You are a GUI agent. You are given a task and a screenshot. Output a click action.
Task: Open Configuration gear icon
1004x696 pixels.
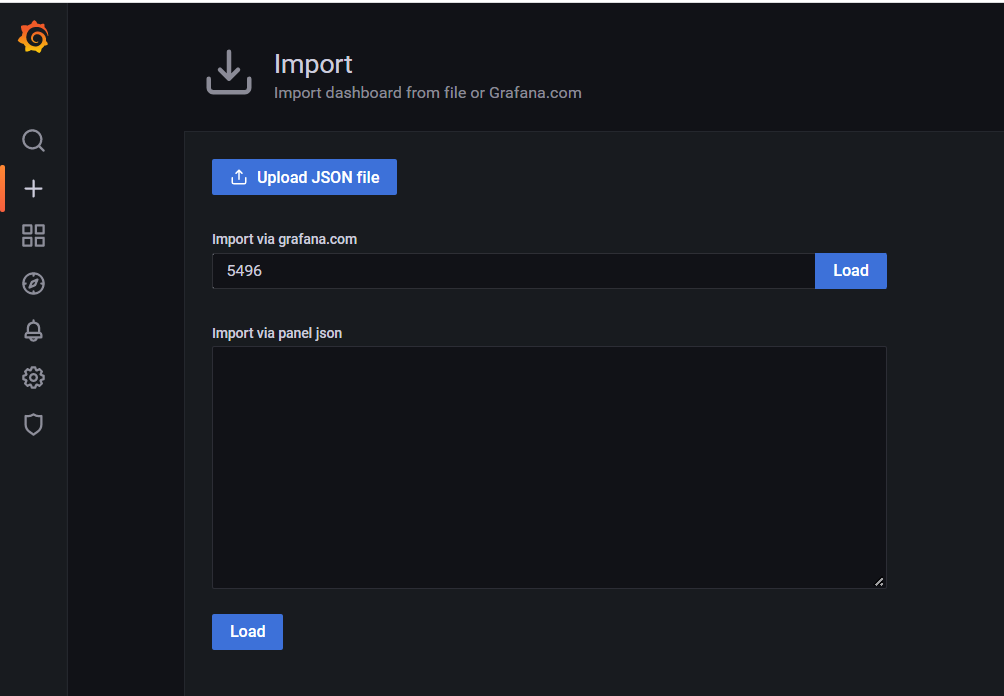pyautogui.click(x=33, y=377)
